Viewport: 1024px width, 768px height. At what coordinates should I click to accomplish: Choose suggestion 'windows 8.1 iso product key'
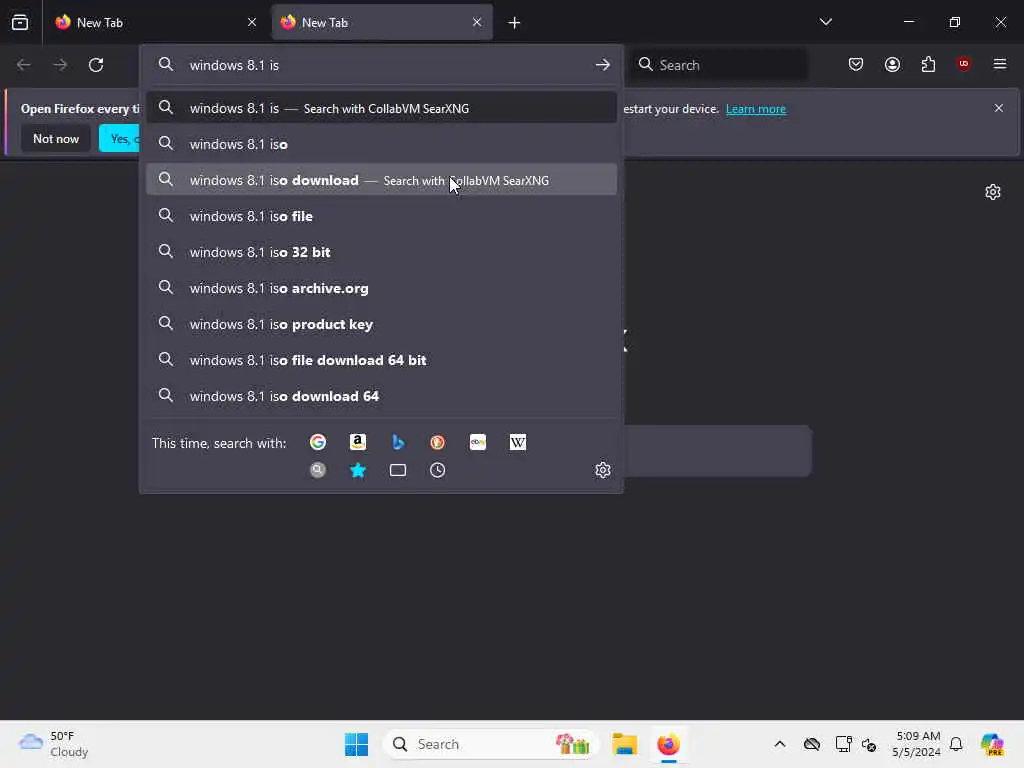click(x=381, y=324)
